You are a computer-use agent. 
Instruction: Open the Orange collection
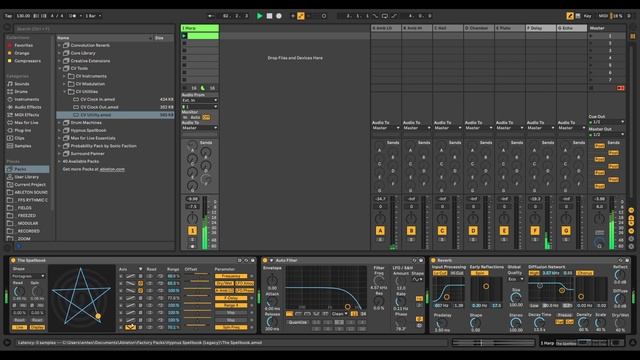[x=22, y=53]
